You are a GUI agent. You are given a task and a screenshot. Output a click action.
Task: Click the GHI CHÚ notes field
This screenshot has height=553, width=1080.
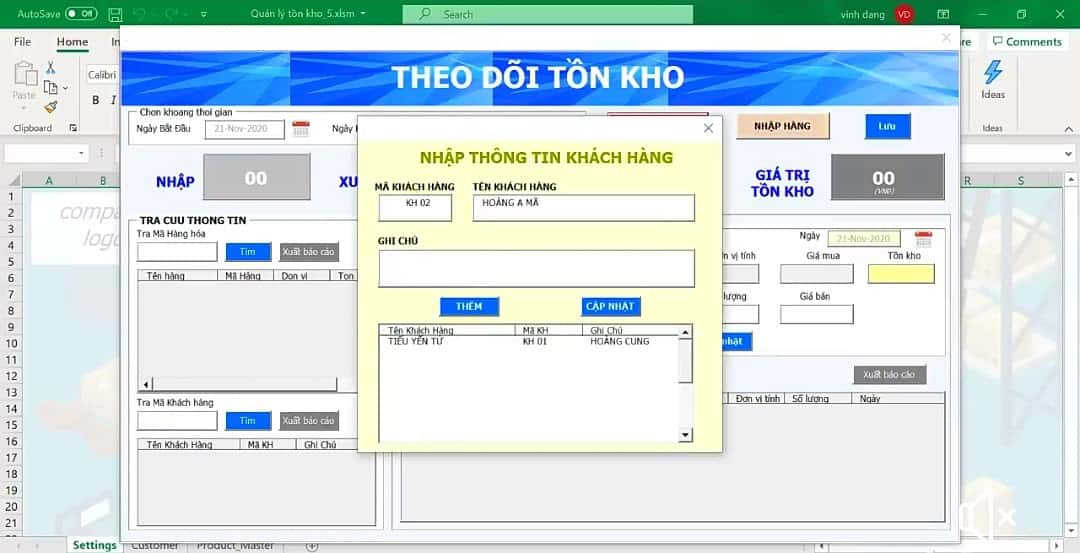tap(537, 269)
